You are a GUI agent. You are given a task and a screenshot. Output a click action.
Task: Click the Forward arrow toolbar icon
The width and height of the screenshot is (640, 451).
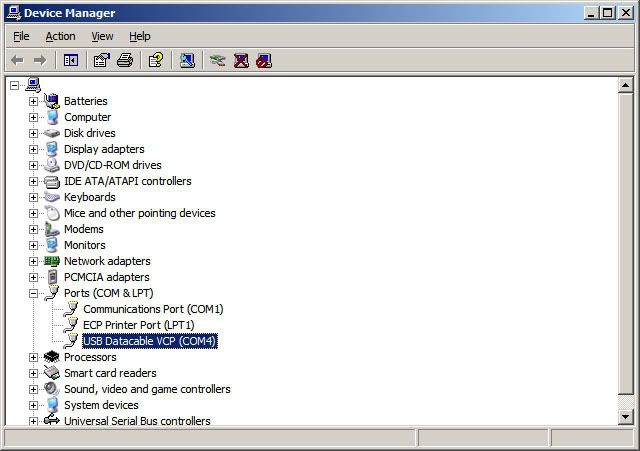coord(40,60)
